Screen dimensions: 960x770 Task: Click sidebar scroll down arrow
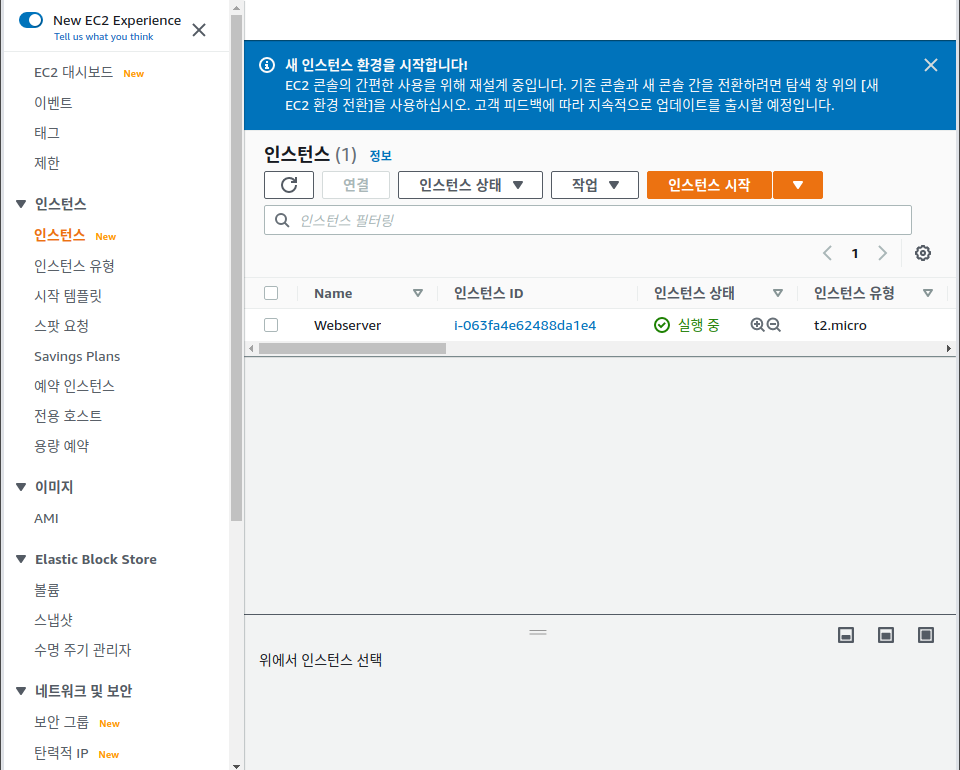coord(236,765)
